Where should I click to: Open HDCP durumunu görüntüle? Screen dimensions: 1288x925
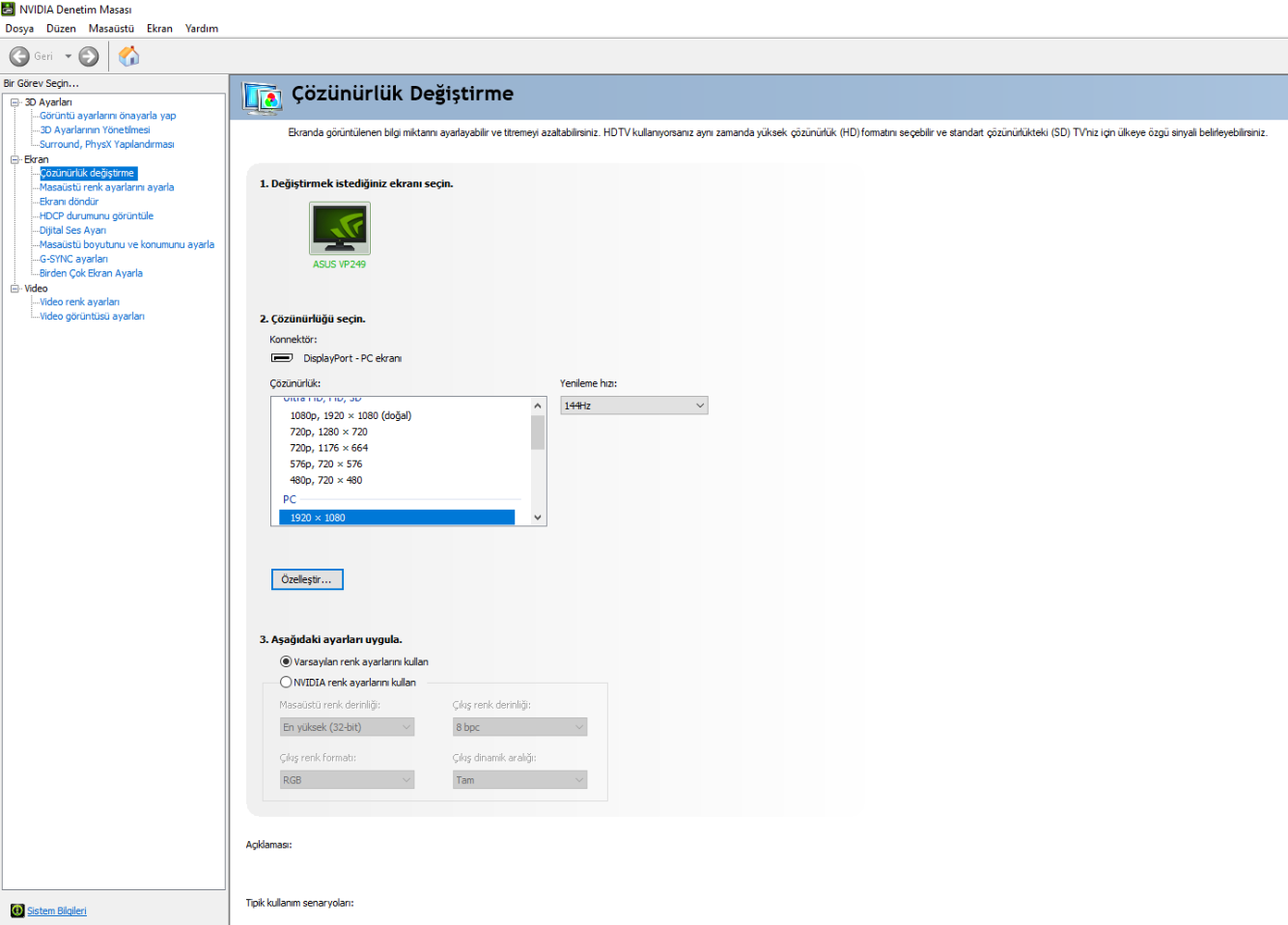tap(97, 216)
